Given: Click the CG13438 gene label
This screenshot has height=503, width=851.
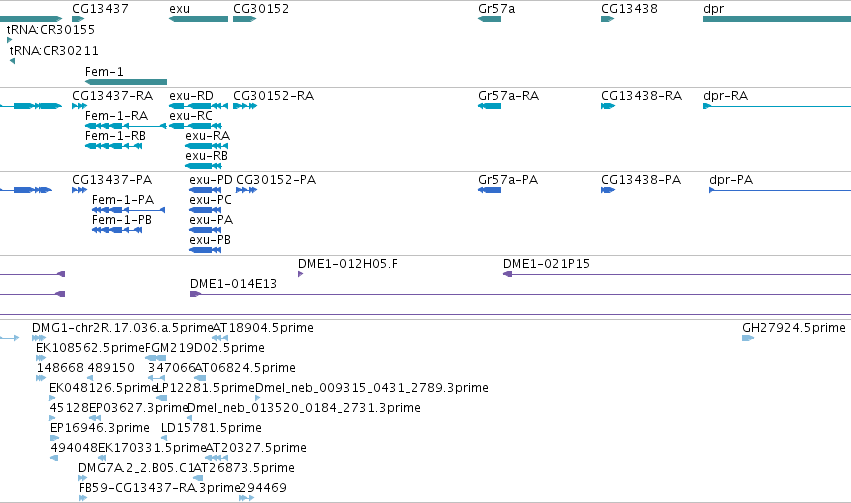Looking at the screenshot, I should (x=629, y=9).
